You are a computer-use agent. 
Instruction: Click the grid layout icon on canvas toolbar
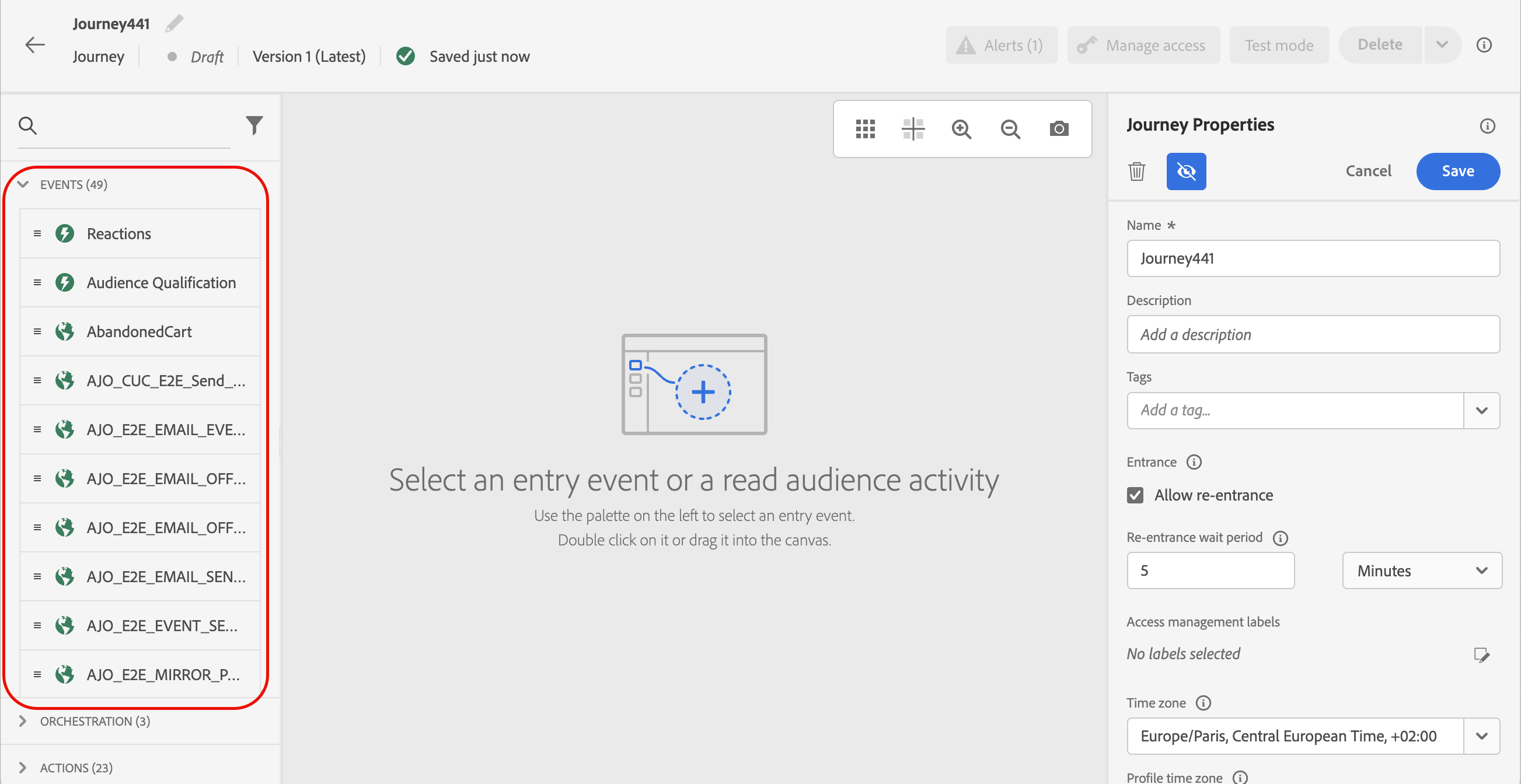click(x=865, y=128)
